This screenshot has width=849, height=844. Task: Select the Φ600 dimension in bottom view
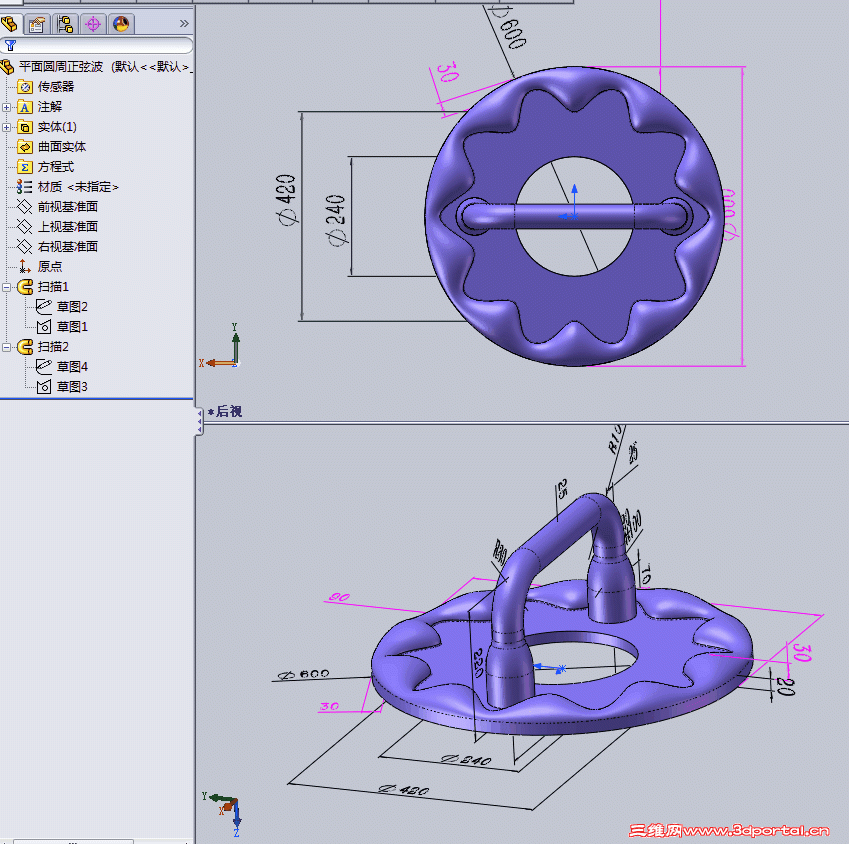pos(304,675)
